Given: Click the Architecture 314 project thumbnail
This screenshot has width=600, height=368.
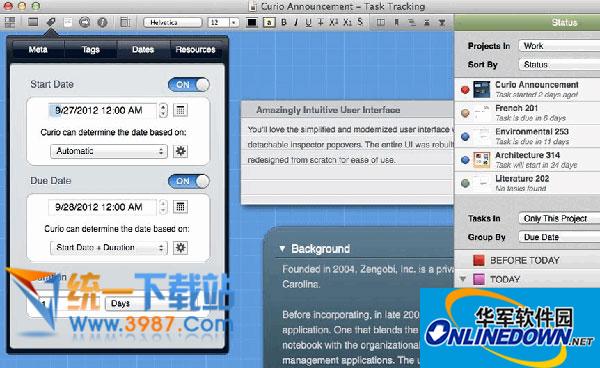Looking at the screenshot, I should [x=481, y=160].
